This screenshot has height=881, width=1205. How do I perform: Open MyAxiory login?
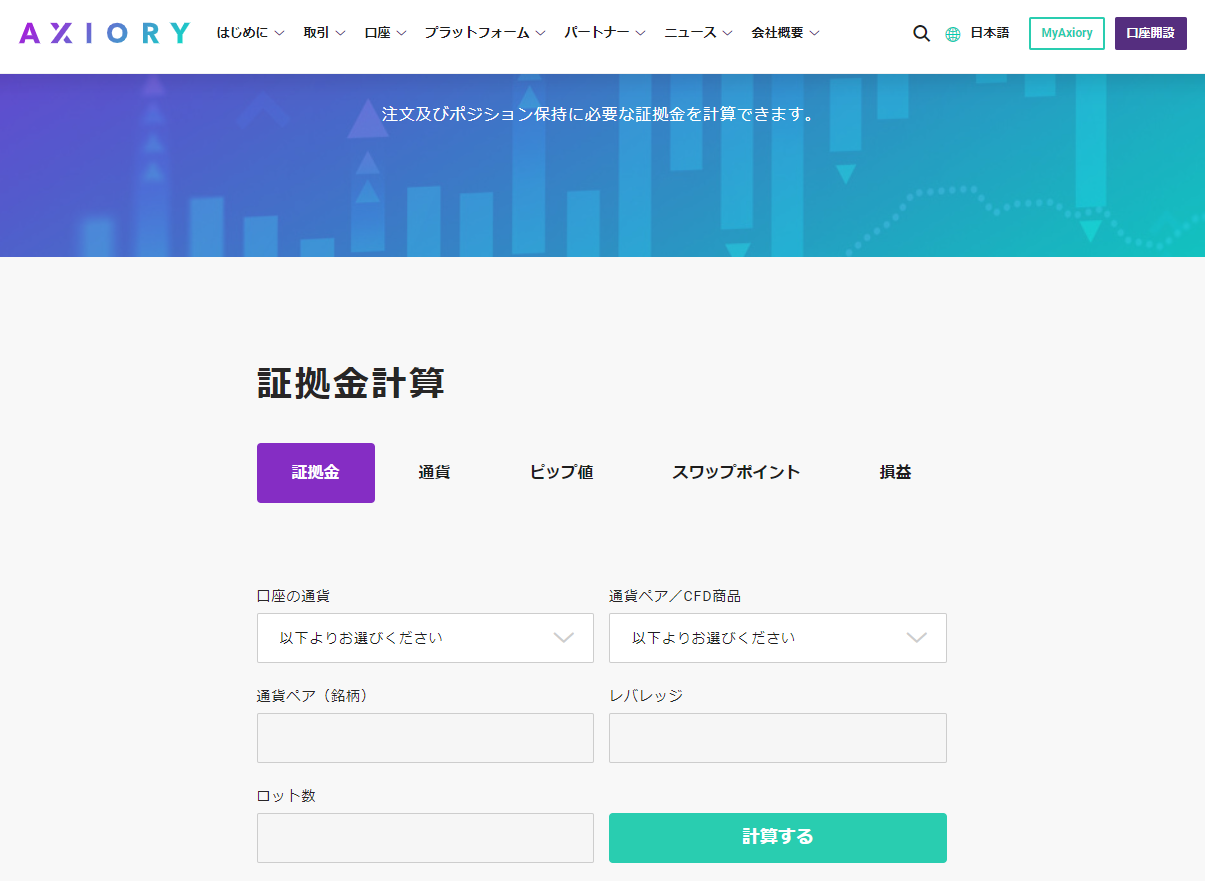[1066, 33]
